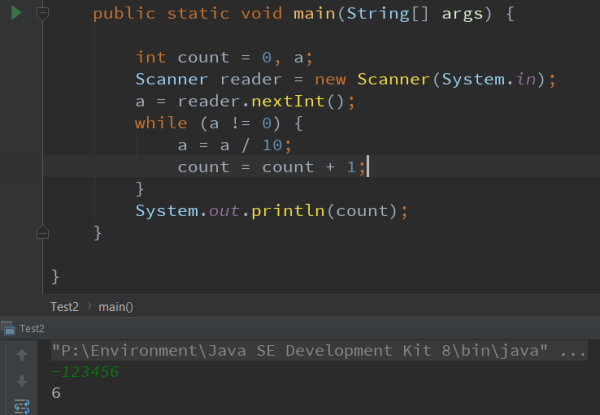Viewport: 600px width, 415px height.
Task: Collapse the main method using the fold marker
Action: click(42, 14)
